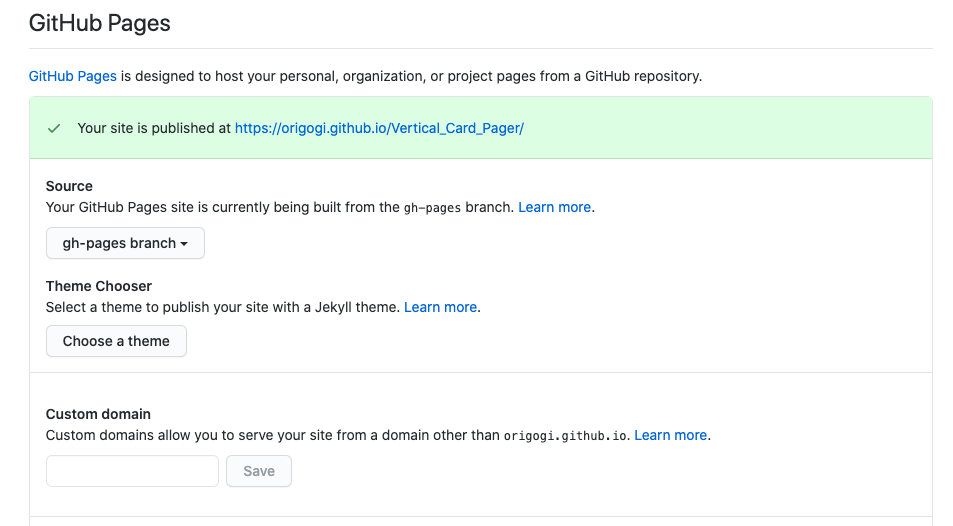953x526 pixels.
Task: Click the Save custom domain button
Action: (x=259, y=471)
